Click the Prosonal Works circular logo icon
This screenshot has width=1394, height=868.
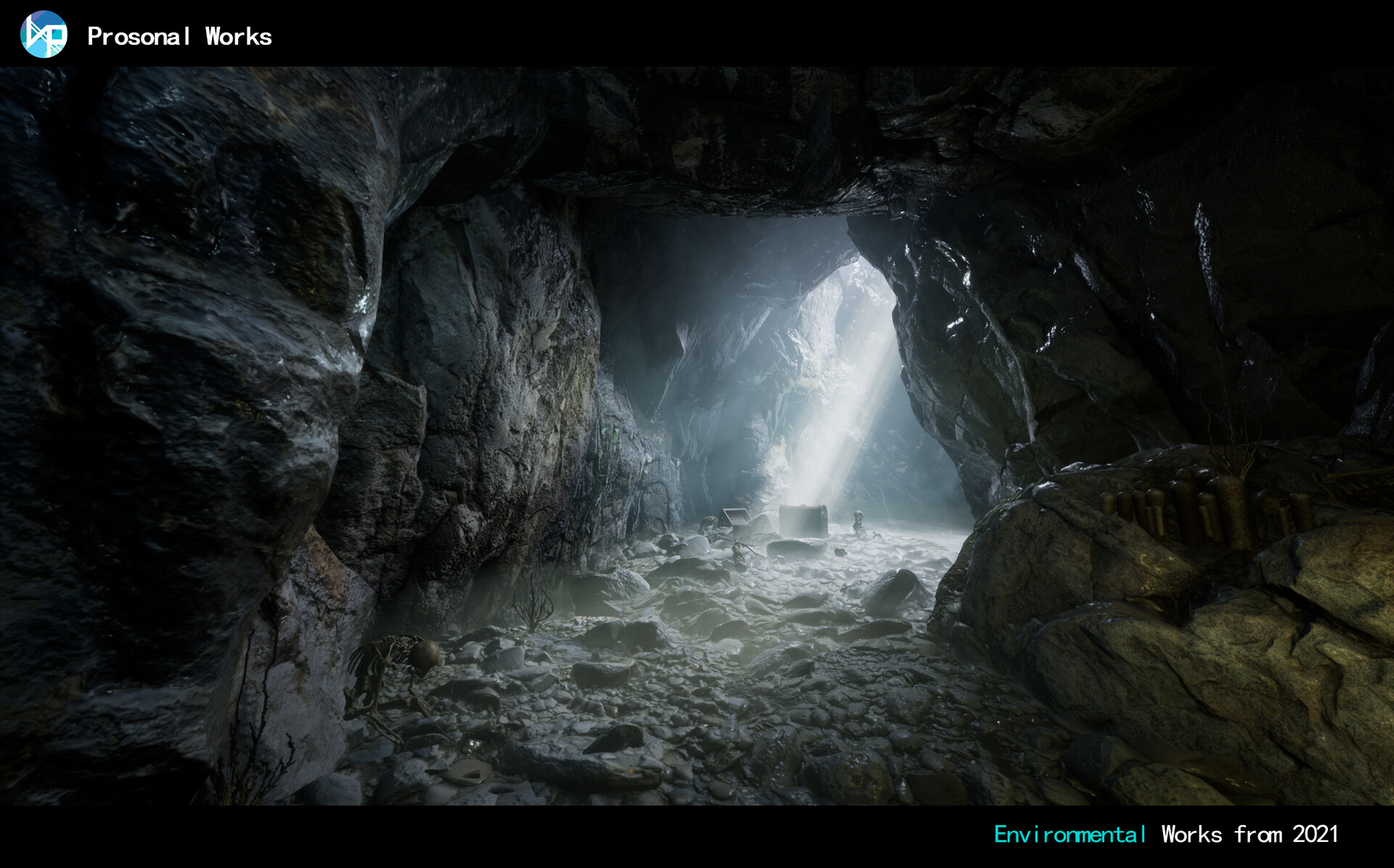pos(44,35)
